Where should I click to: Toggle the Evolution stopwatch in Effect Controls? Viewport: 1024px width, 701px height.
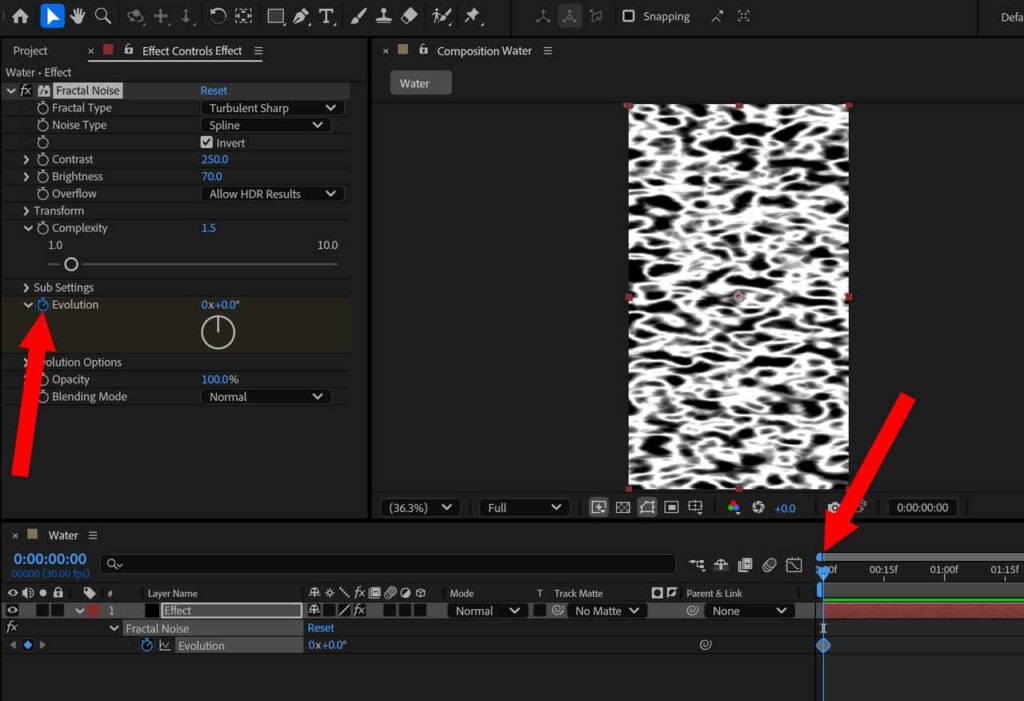(x=43, y=304)
